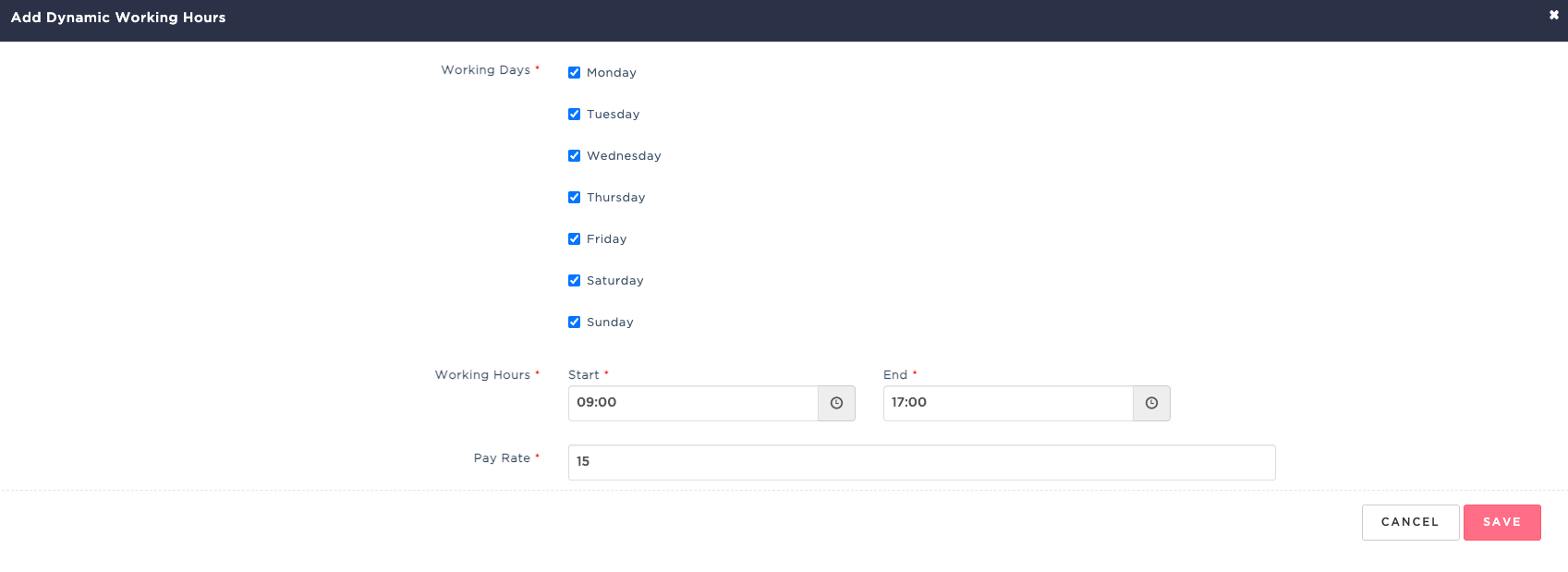The height and width of the screenshot is (572, 1568).
Task: Cancel the working hours dialog
Action: pos(1410,522)
